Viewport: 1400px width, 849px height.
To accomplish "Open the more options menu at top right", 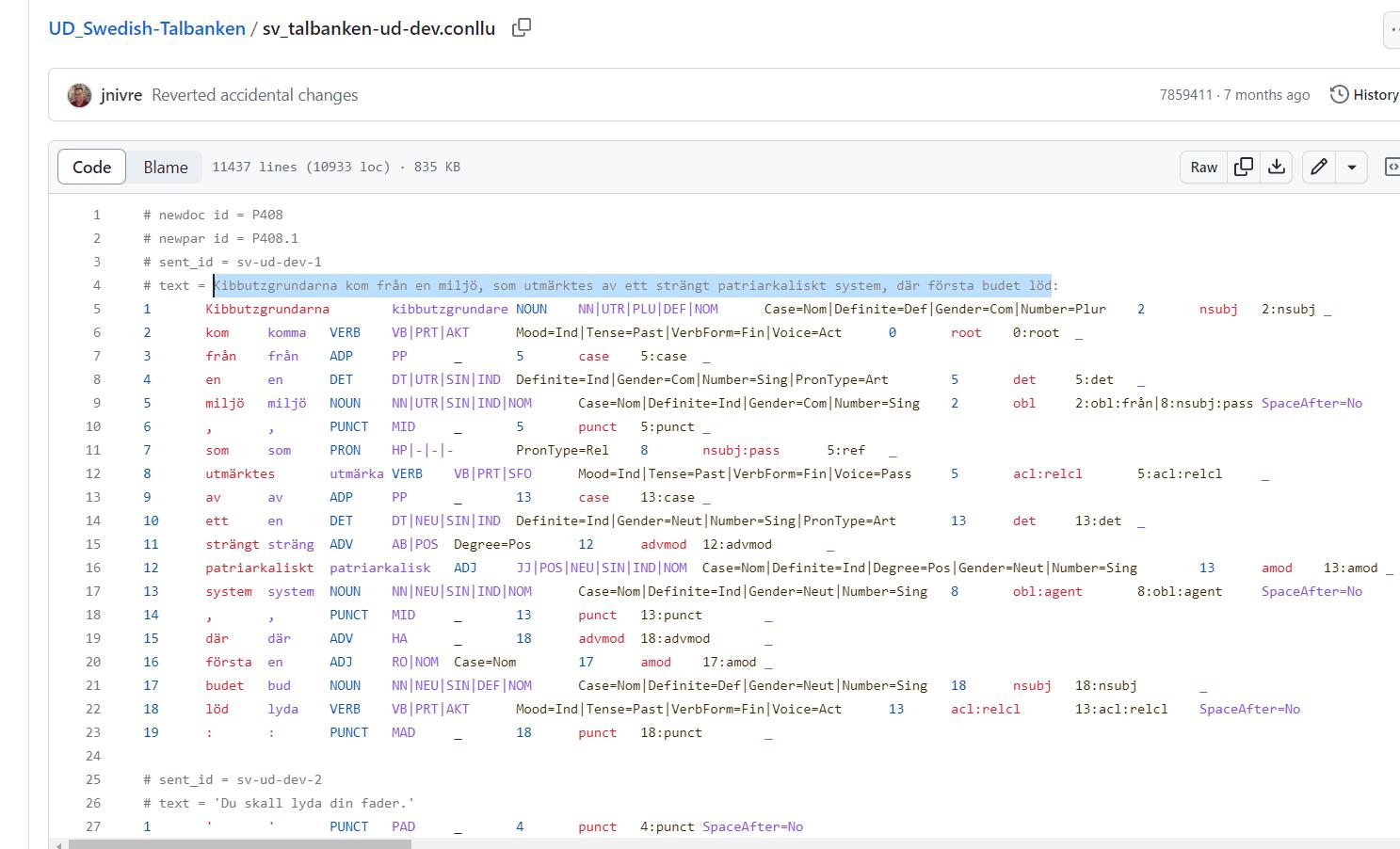I will pos(1392,30).
